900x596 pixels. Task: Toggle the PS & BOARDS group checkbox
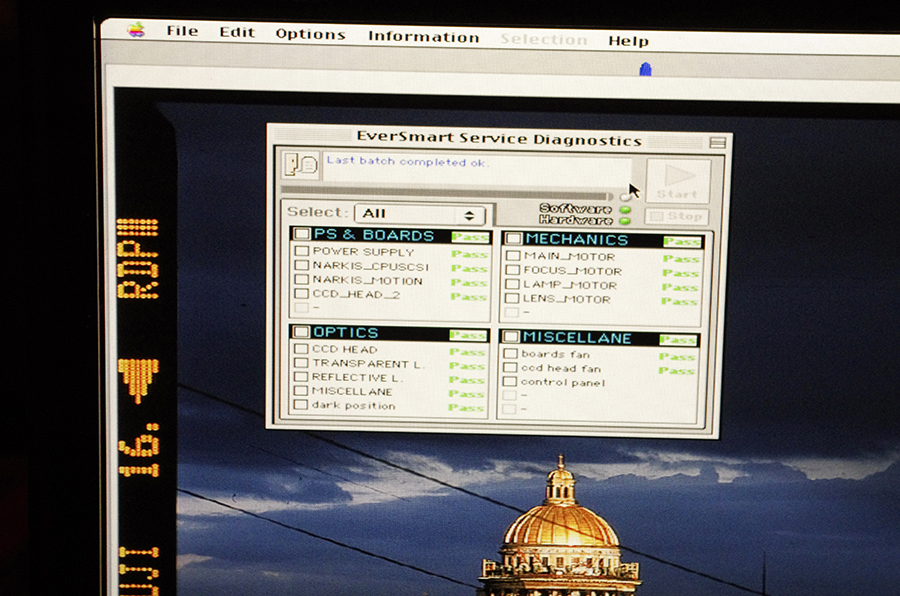coord(301,233)
